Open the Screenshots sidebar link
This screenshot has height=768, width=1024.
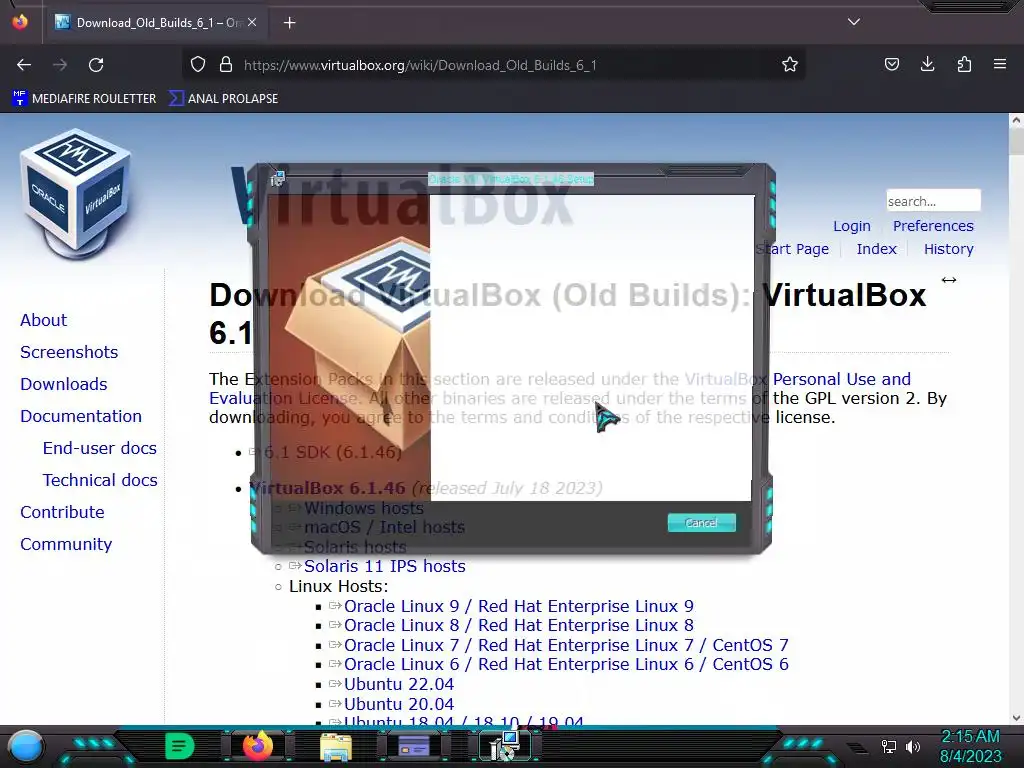(69, 352)
